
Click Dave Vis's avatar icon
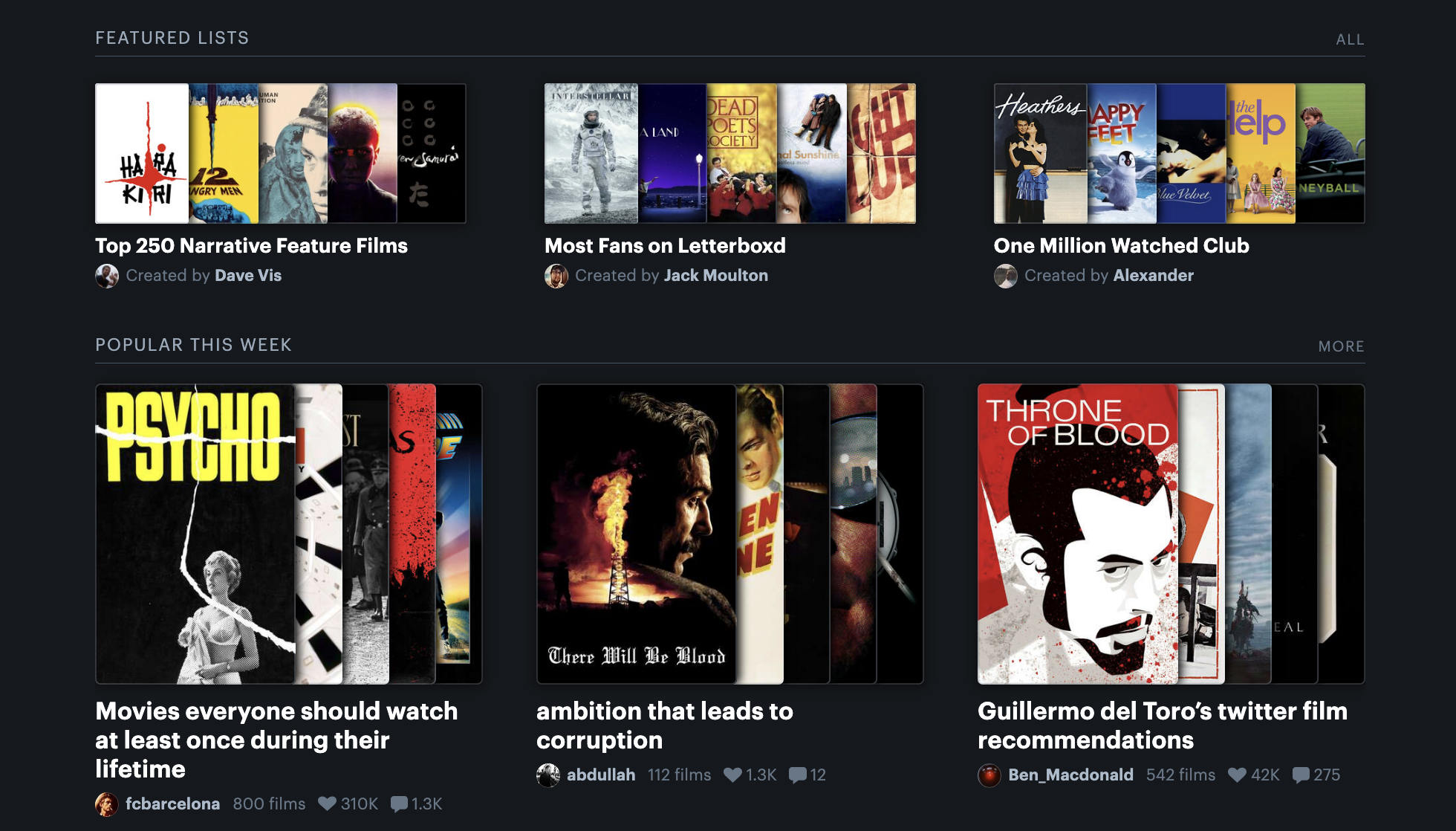coord(107,276)
